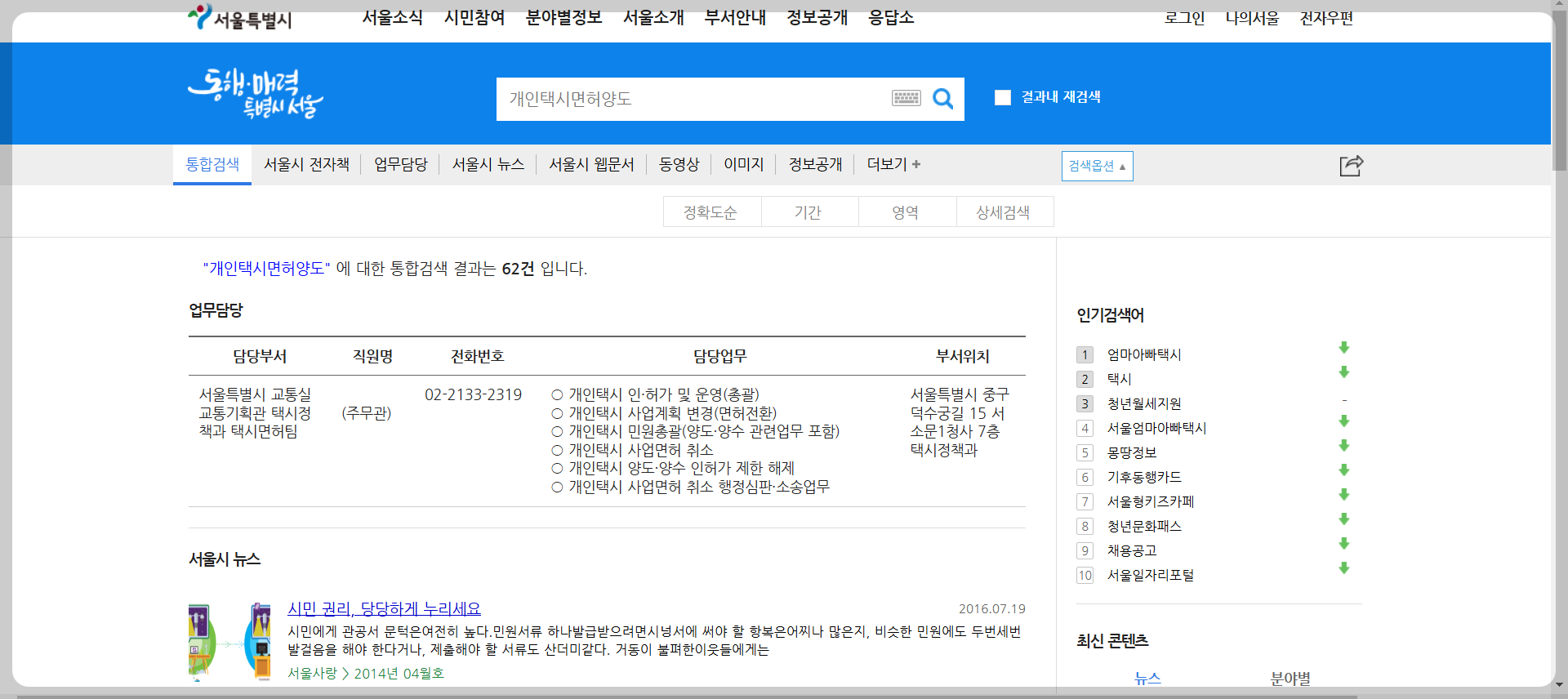Click the popular keyword 채용공고
Viewport: 1568px width, 699px height.
pyautogui.click(x=1132, y=550)
